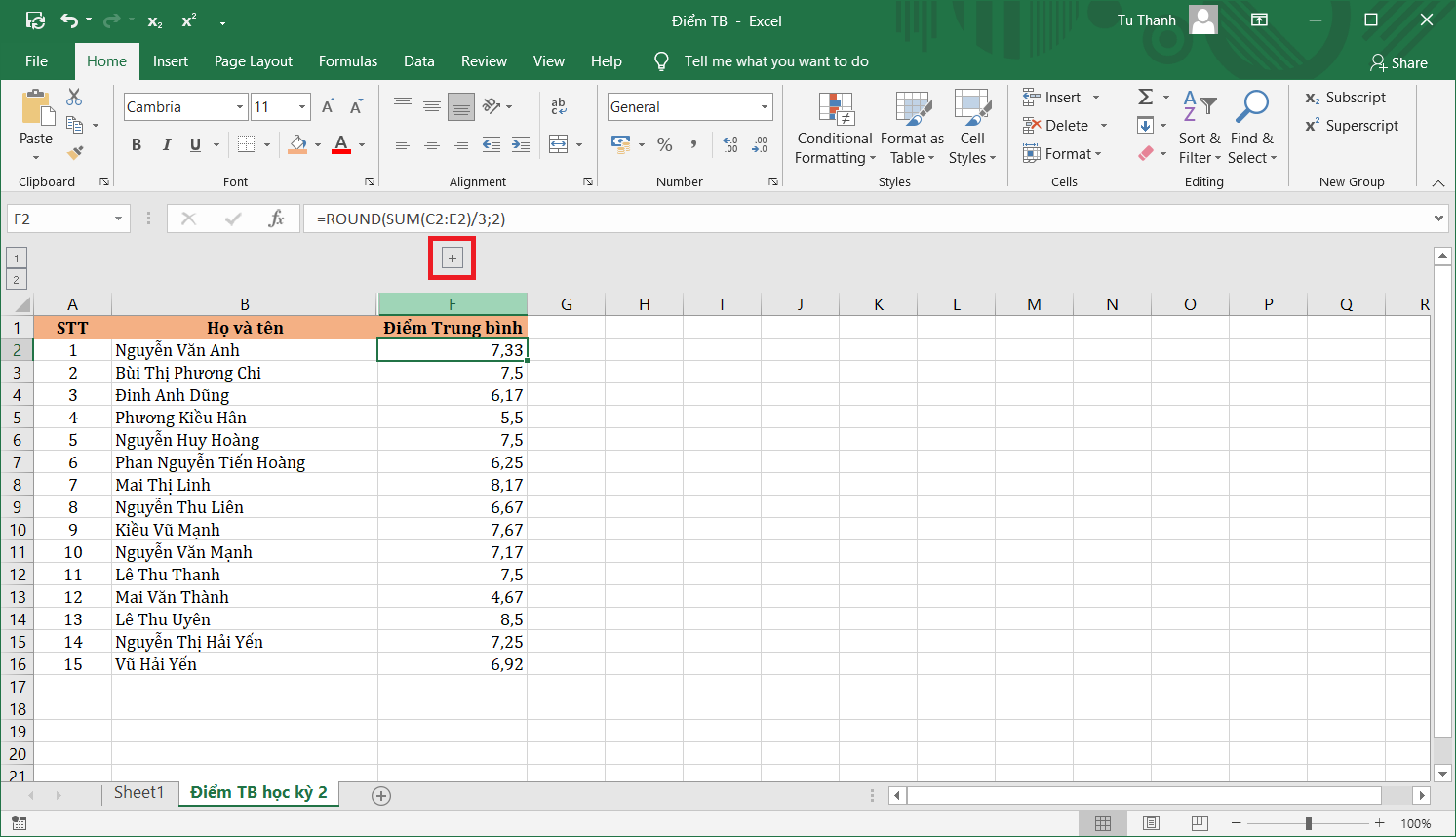Click the AutoSum sigma icon
This screenshot has width=1456, height=837.
[x=1146, y=97]
